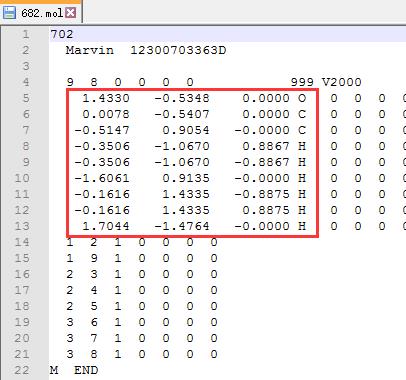Click the V2000 version text
This screenshot has height=380, width=406.
coord(342,82)
